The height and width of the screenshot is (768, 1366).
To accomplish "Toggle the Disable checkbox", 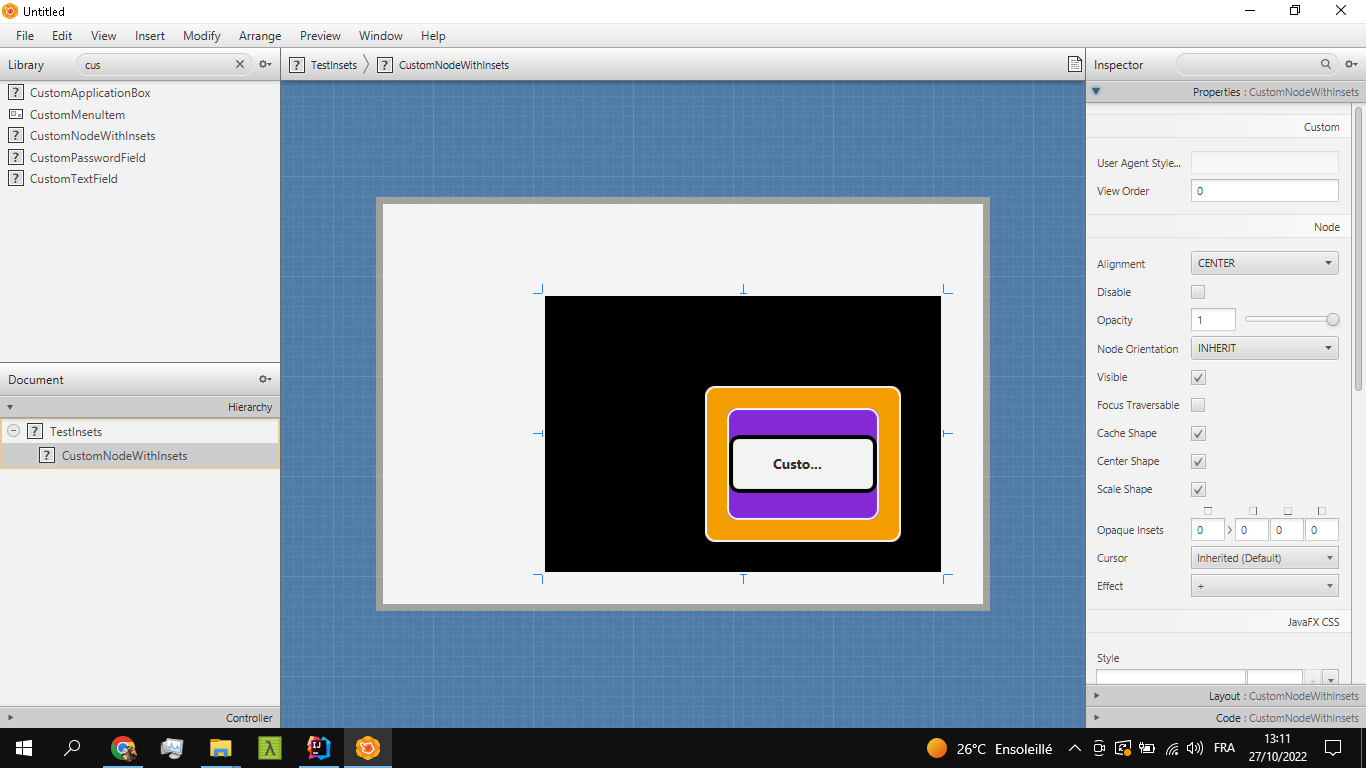I will coord(1196,291).
